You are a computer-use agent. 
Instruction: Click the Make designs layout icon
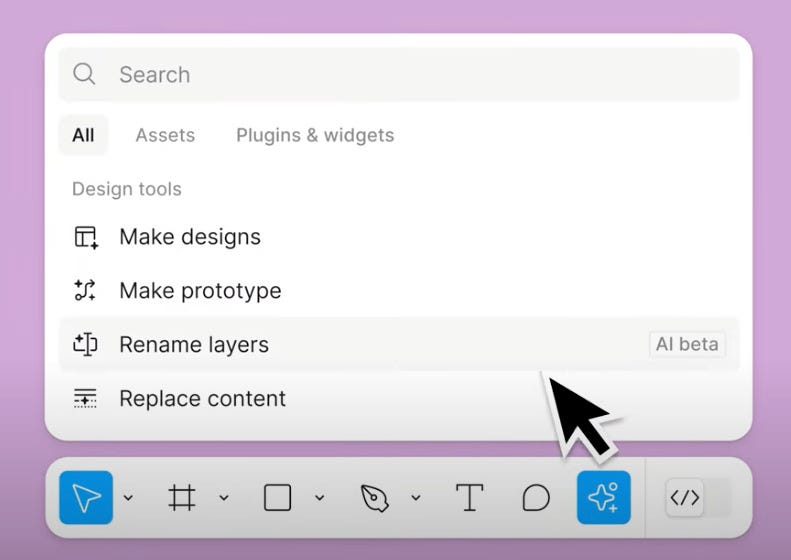tap(86, 237)
